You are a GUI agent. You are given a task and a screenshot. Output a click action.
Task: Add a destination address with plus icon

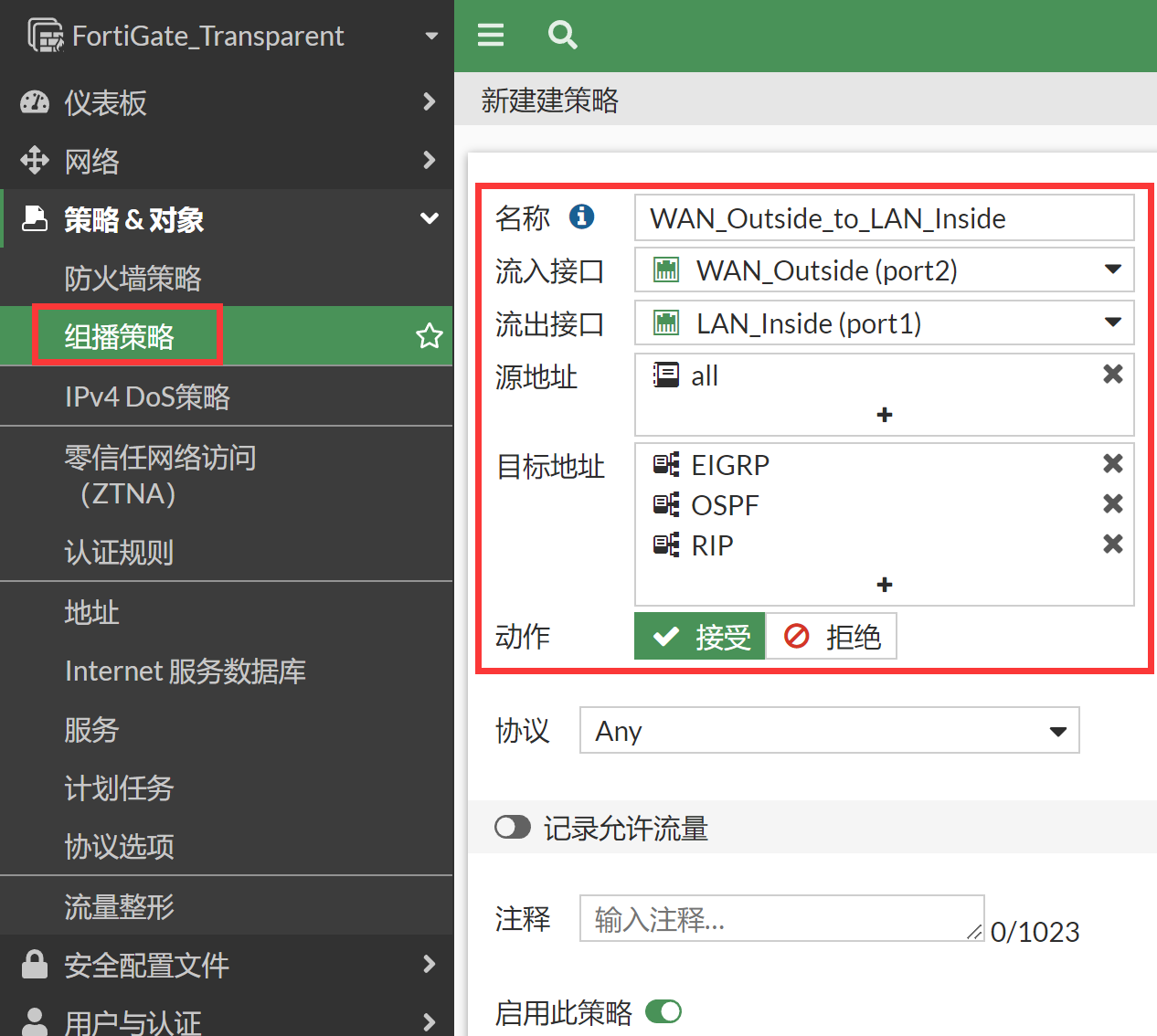[884, 585]
